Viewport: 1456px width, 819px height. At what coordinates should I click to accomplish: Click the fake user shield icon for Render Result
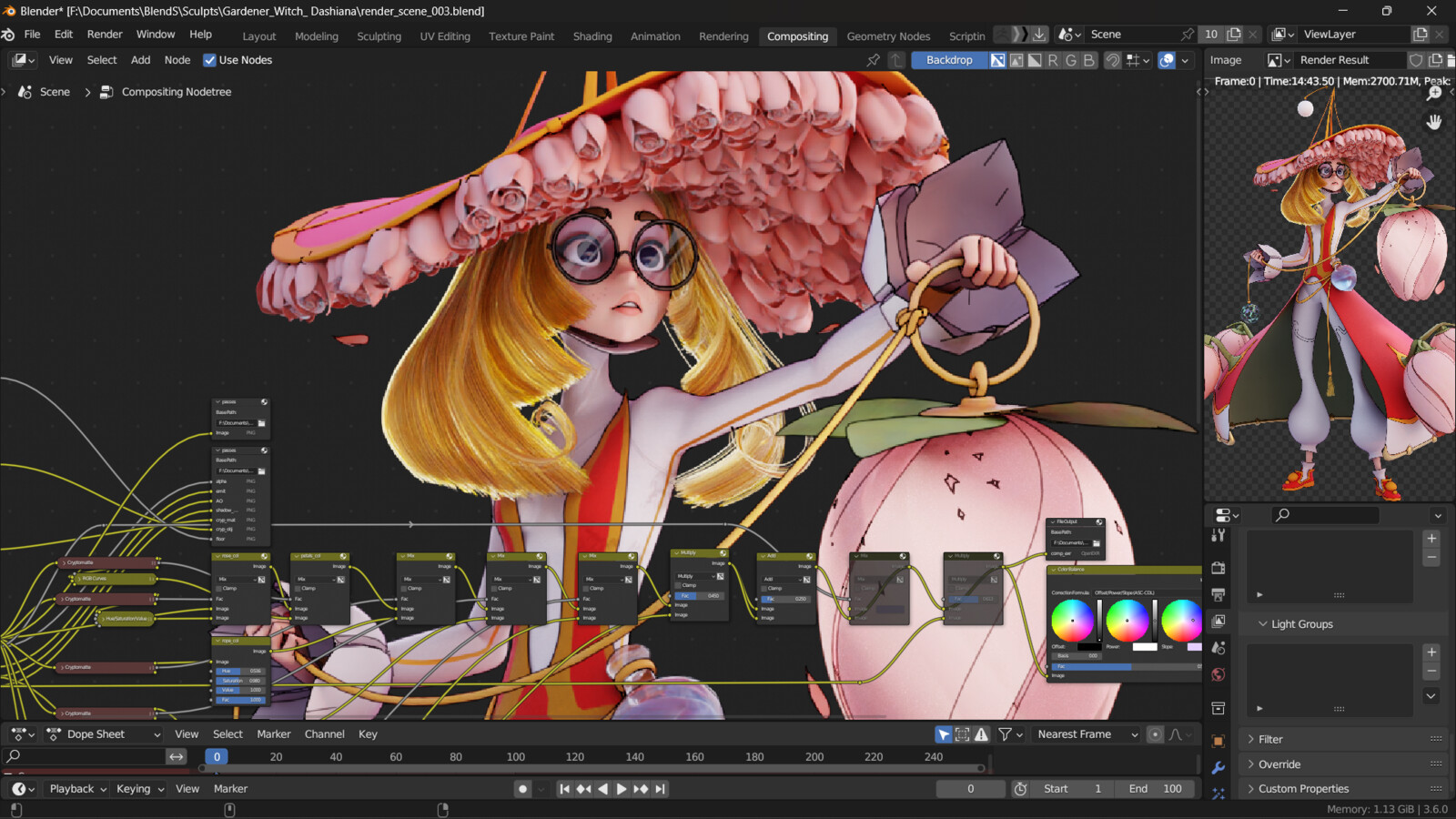pos(1416,60)
